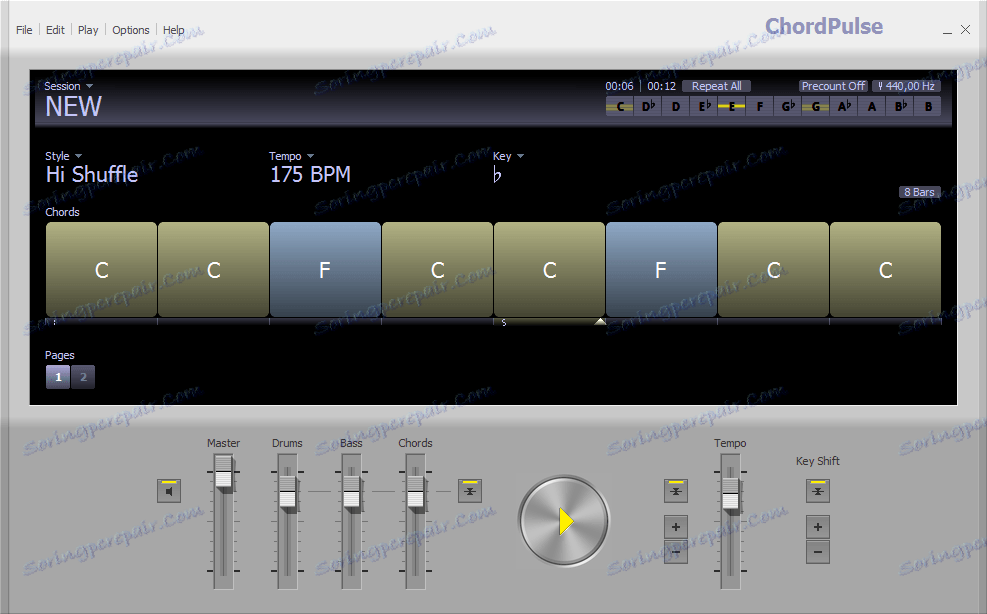Click the reset icon above the Tempo plus button
The height and width of the screenshot is (614, 987).
[x=675, y=490]
